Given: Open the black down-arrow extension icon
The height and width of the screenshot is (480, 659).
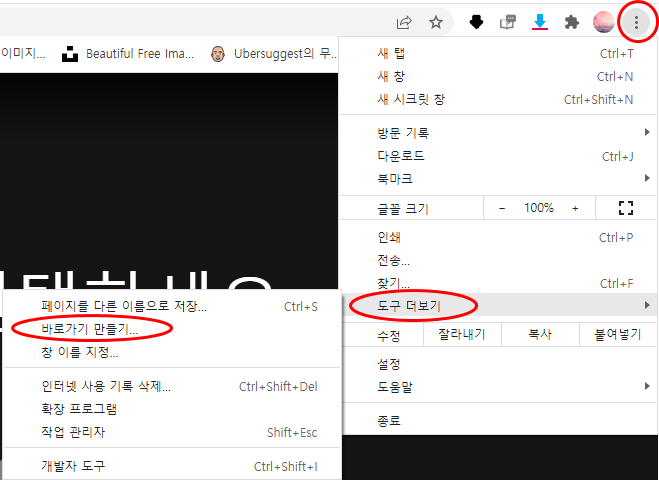Looking at the screenshot, I should [476, 22].
